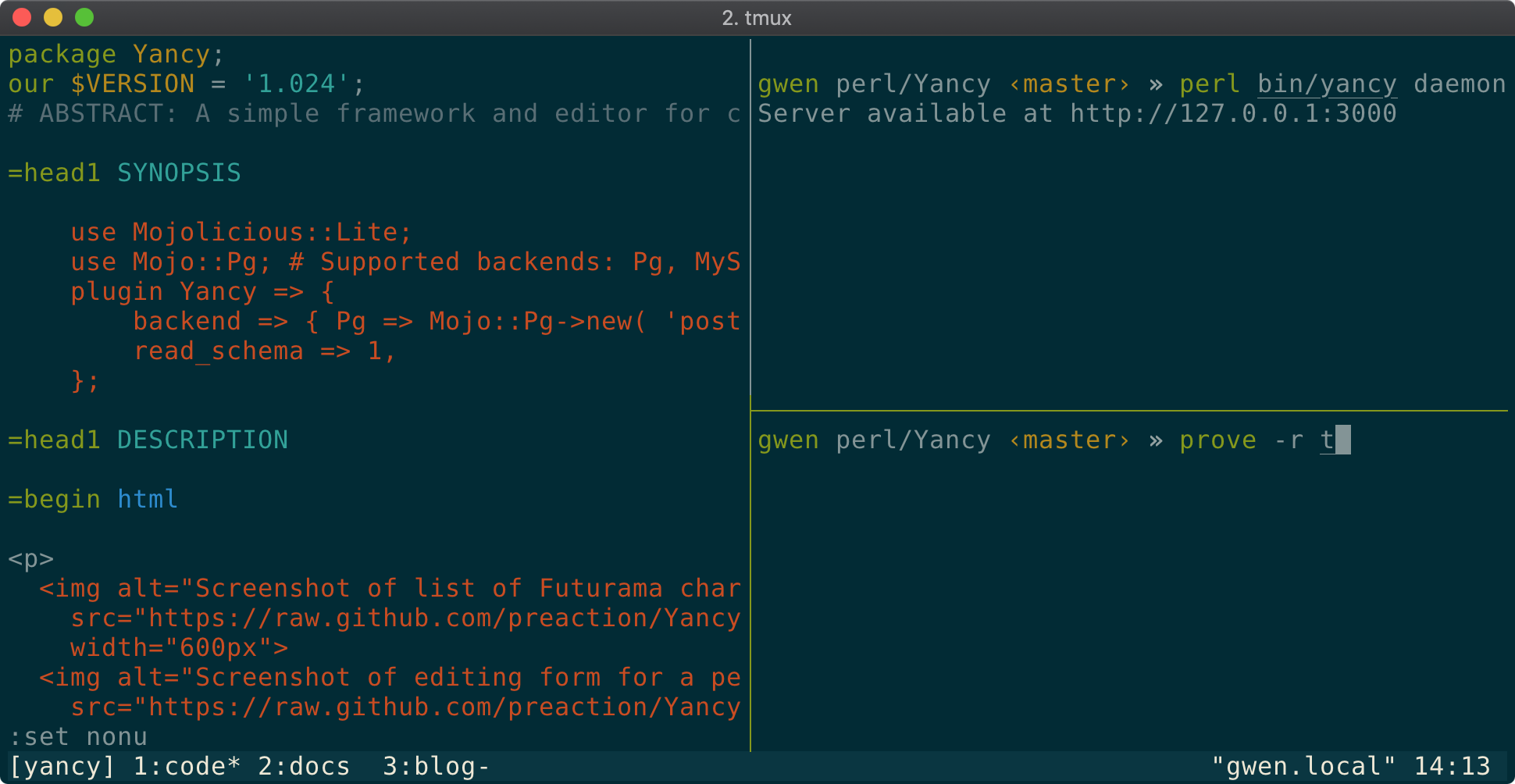Click the '2. tmux' window title
Image resolution: width=1515 pixels, height=784 pixels.
click(x=757, y=18)
